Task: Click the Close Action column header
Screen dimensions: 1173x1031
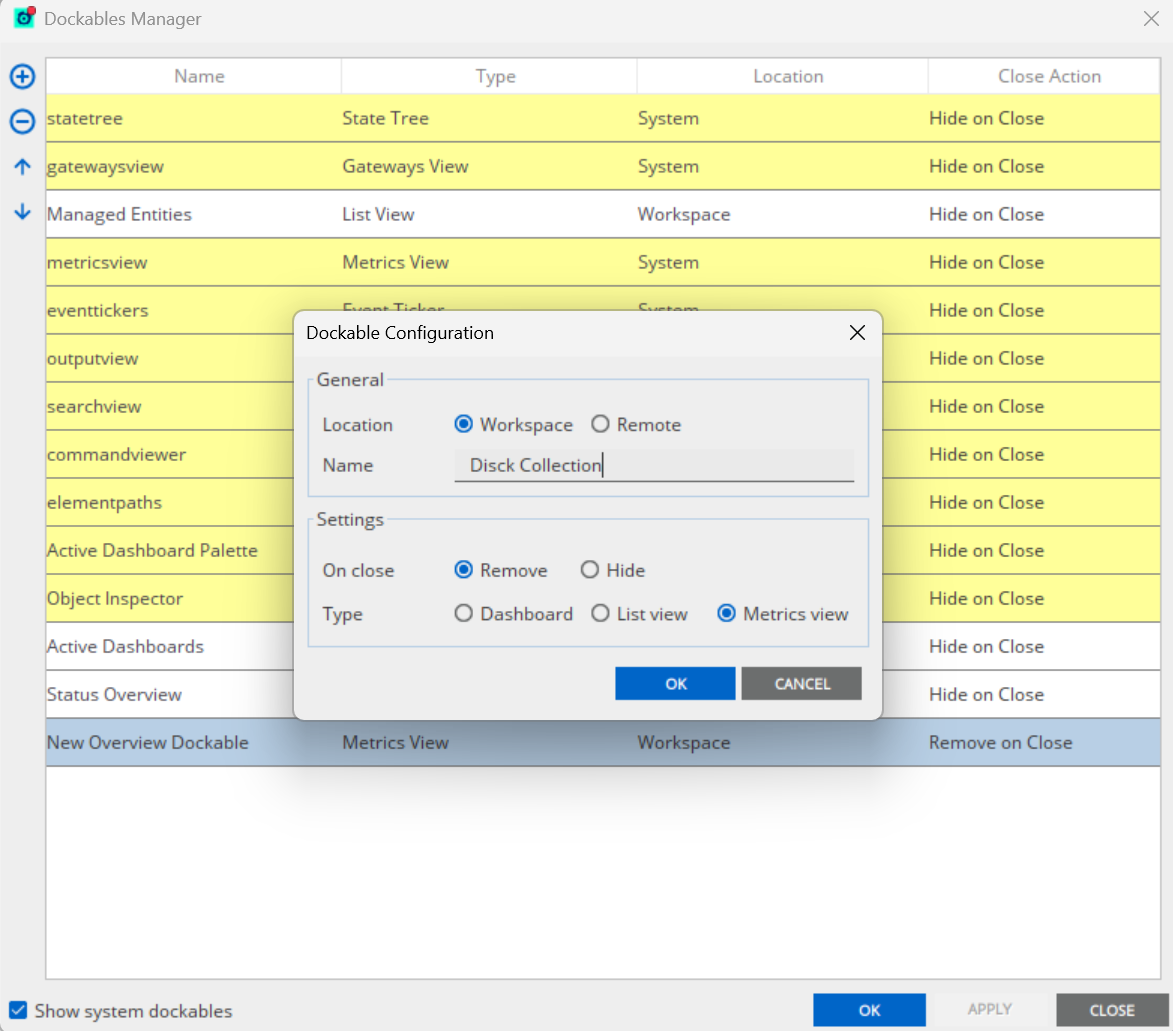Action: coord(1049,76)
